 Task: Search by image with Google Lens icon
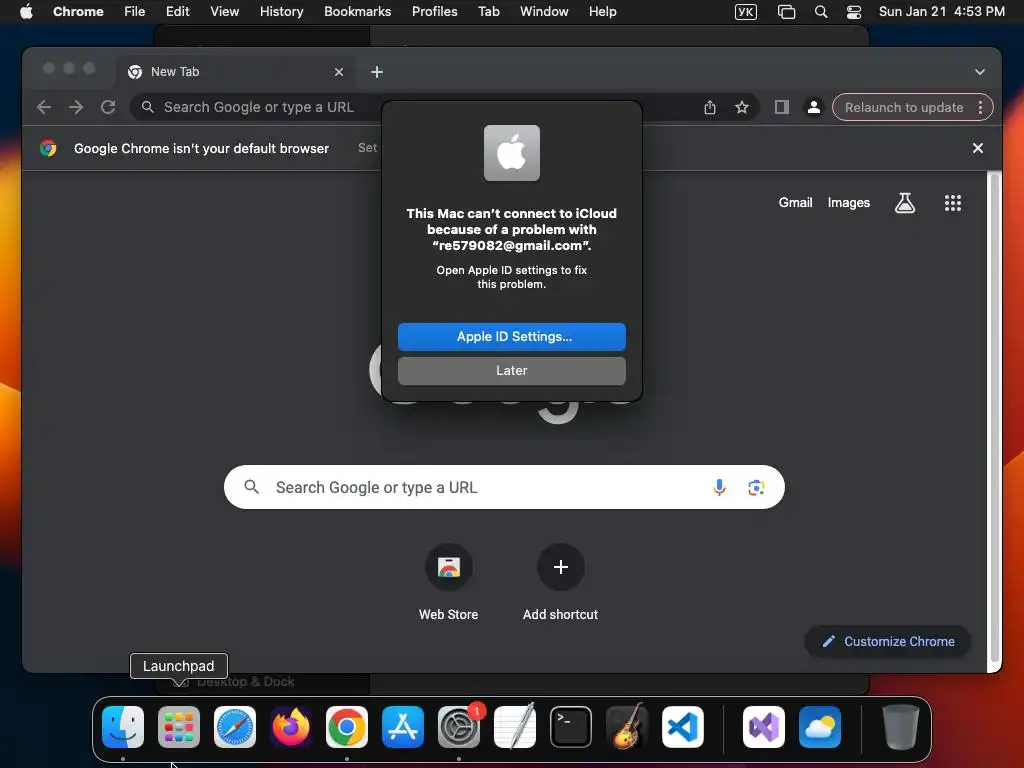pos(756,487)
